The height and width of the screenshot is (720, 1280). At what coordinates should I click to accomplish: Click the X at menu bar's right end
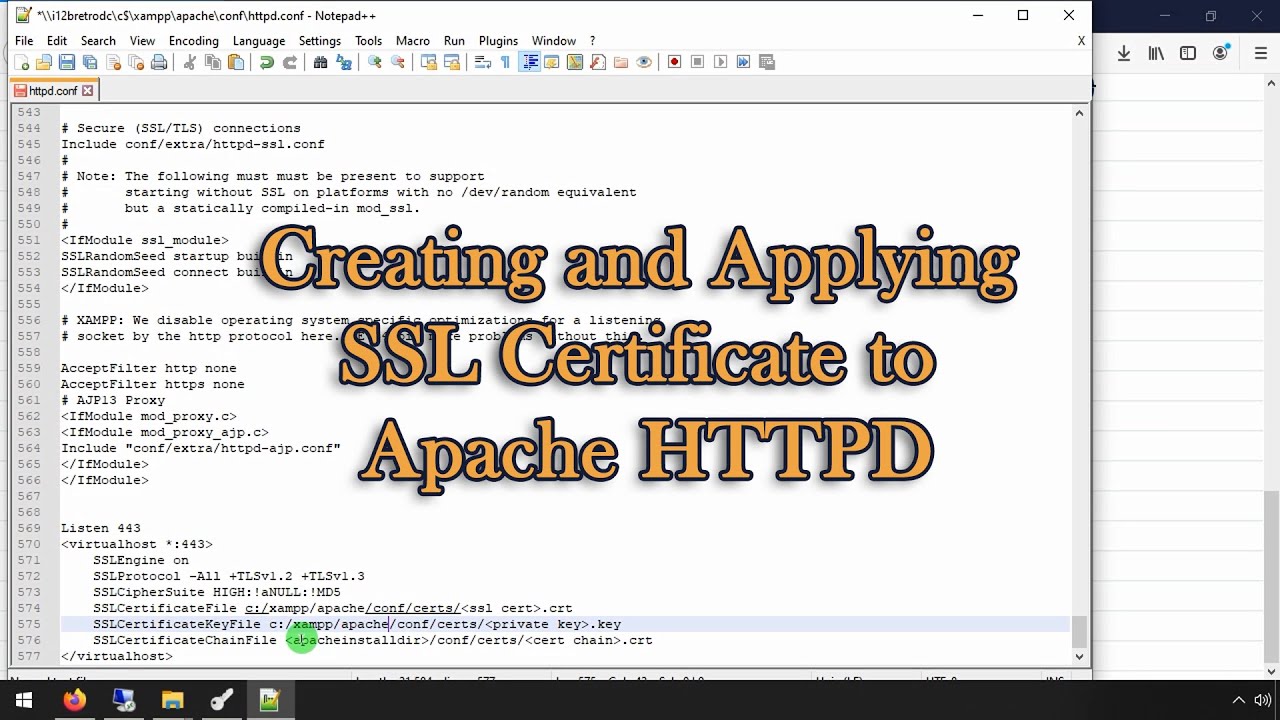pos(1081,41)
